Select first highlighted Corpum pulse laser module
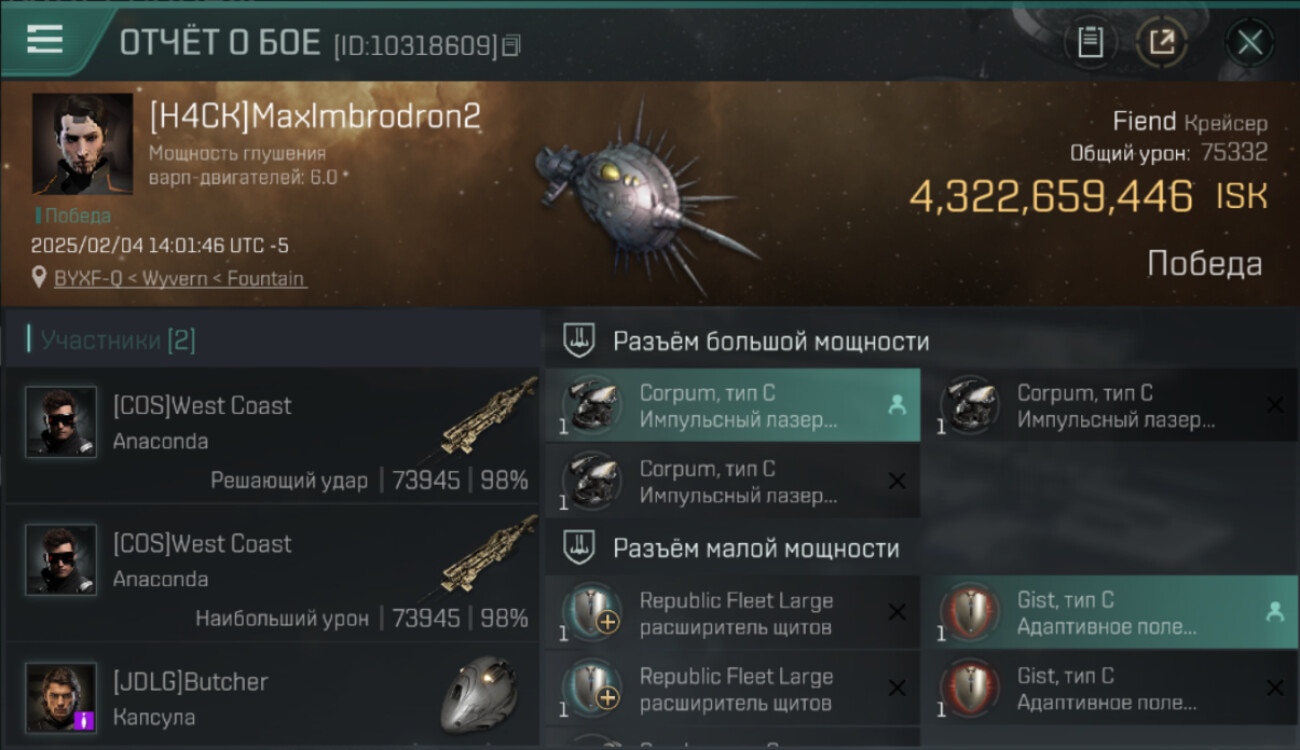The height and width of the screenshot is (750, 1300). [x=732, y=405]
